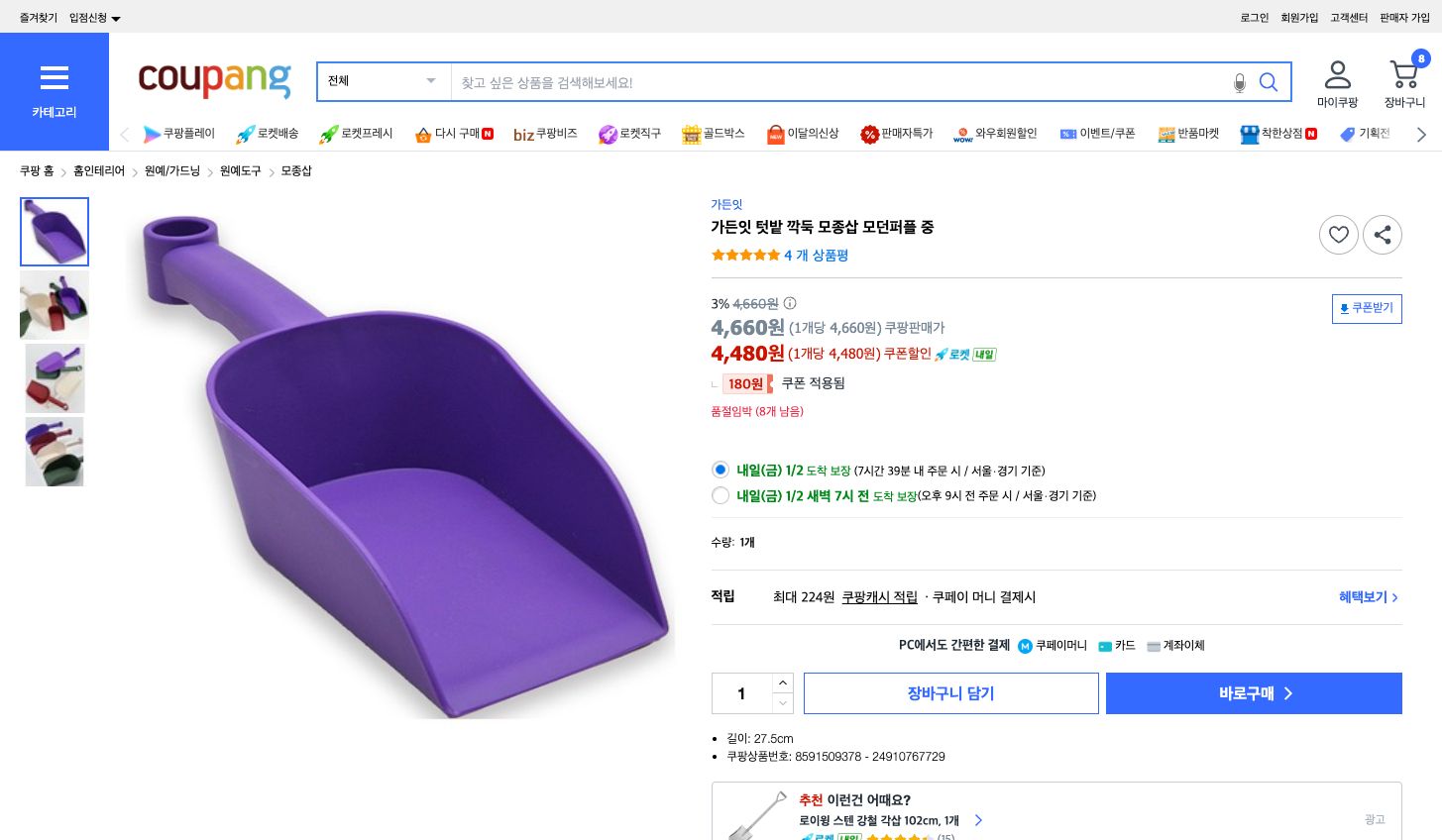Viewport: 1442px width, 840px height.
Task: Select 내일(금) 1/2 도착 보장 delivery option
Action: pyautogui.click(x=721, y=470)
